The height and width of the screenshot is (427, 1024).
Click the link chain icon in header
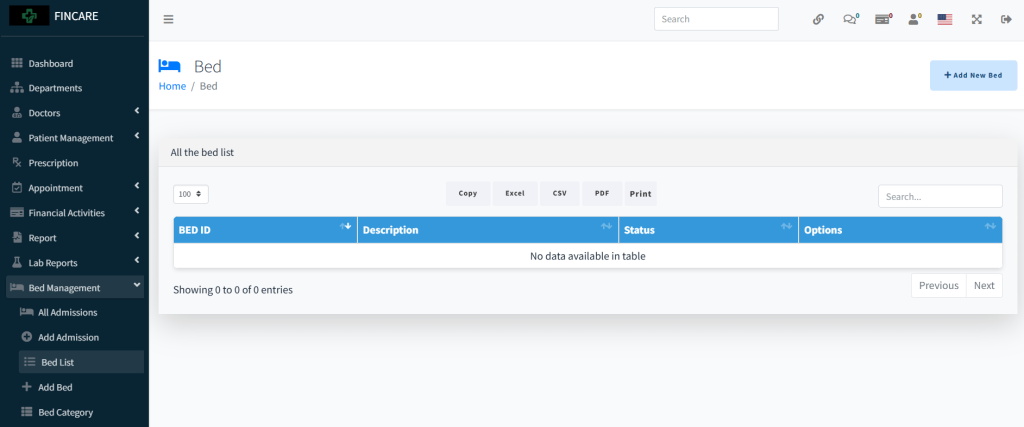click(x=818, y=19)
